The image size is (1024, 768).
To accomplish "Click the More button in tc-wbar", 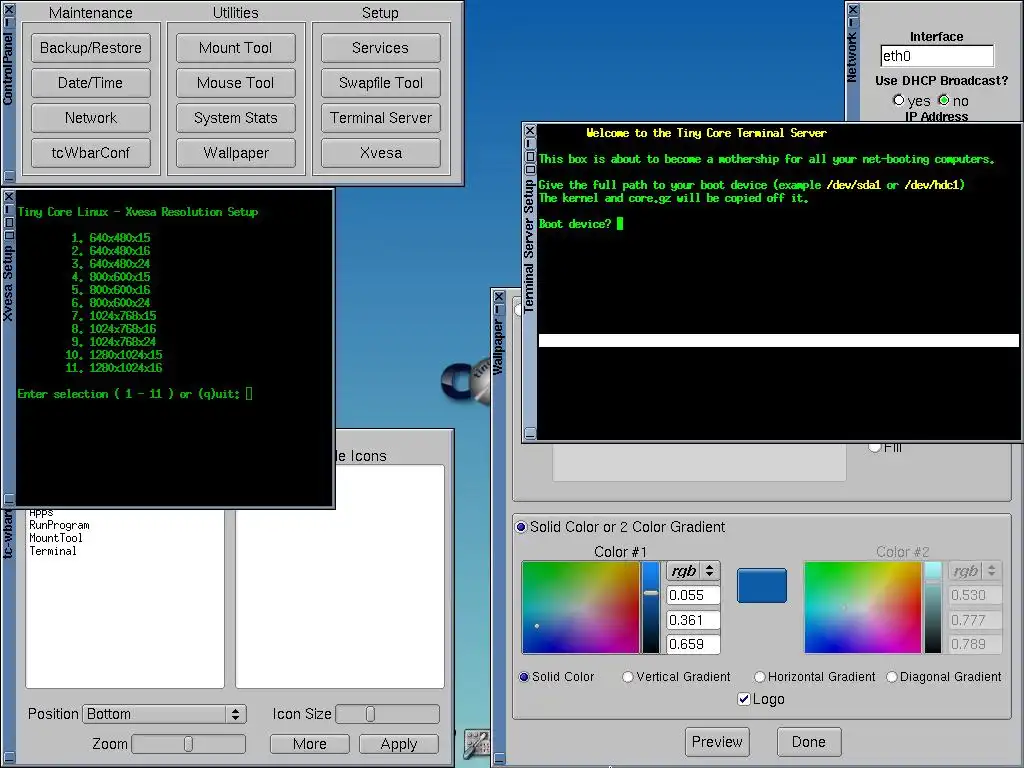I will tap(310, 744).
